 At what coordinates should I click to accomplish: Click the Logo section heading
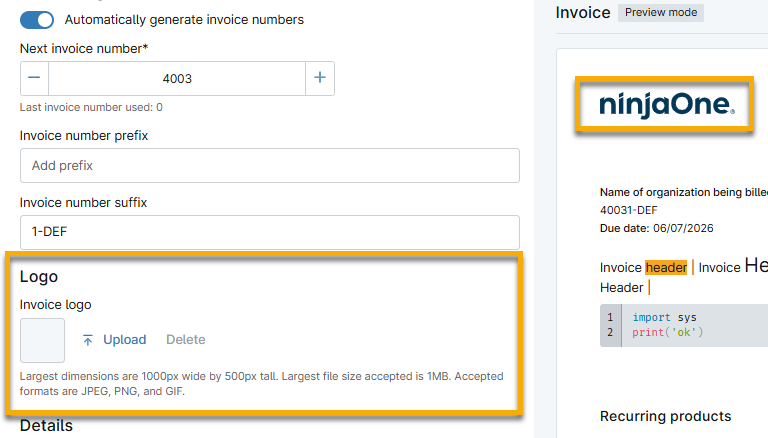[39, 277]
